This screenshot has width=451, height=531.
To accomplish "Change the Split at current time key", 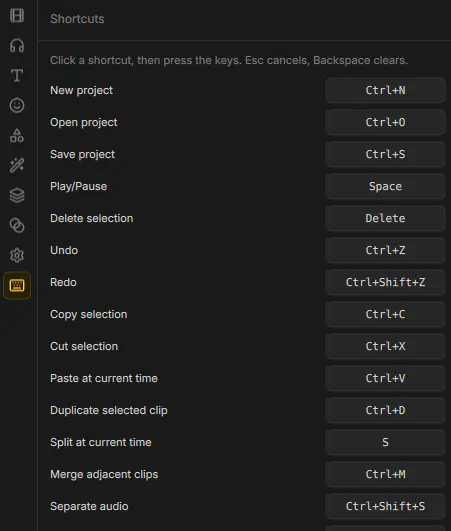I will tap(385, 442).
